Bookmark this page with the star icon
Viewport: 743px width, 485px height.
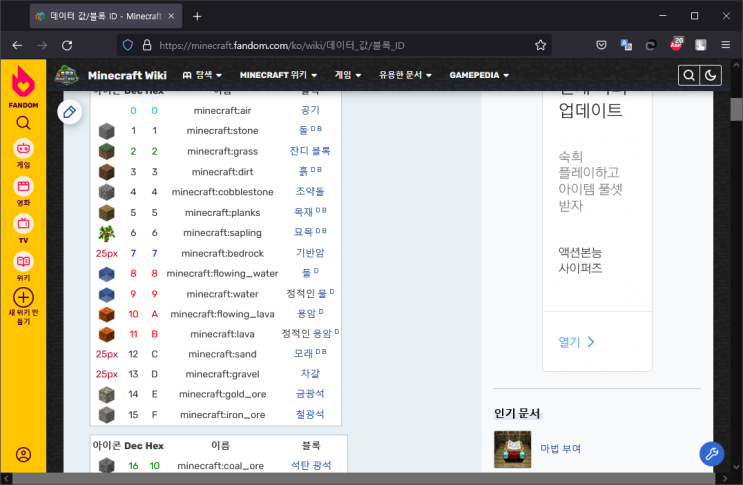click(540, 45)
